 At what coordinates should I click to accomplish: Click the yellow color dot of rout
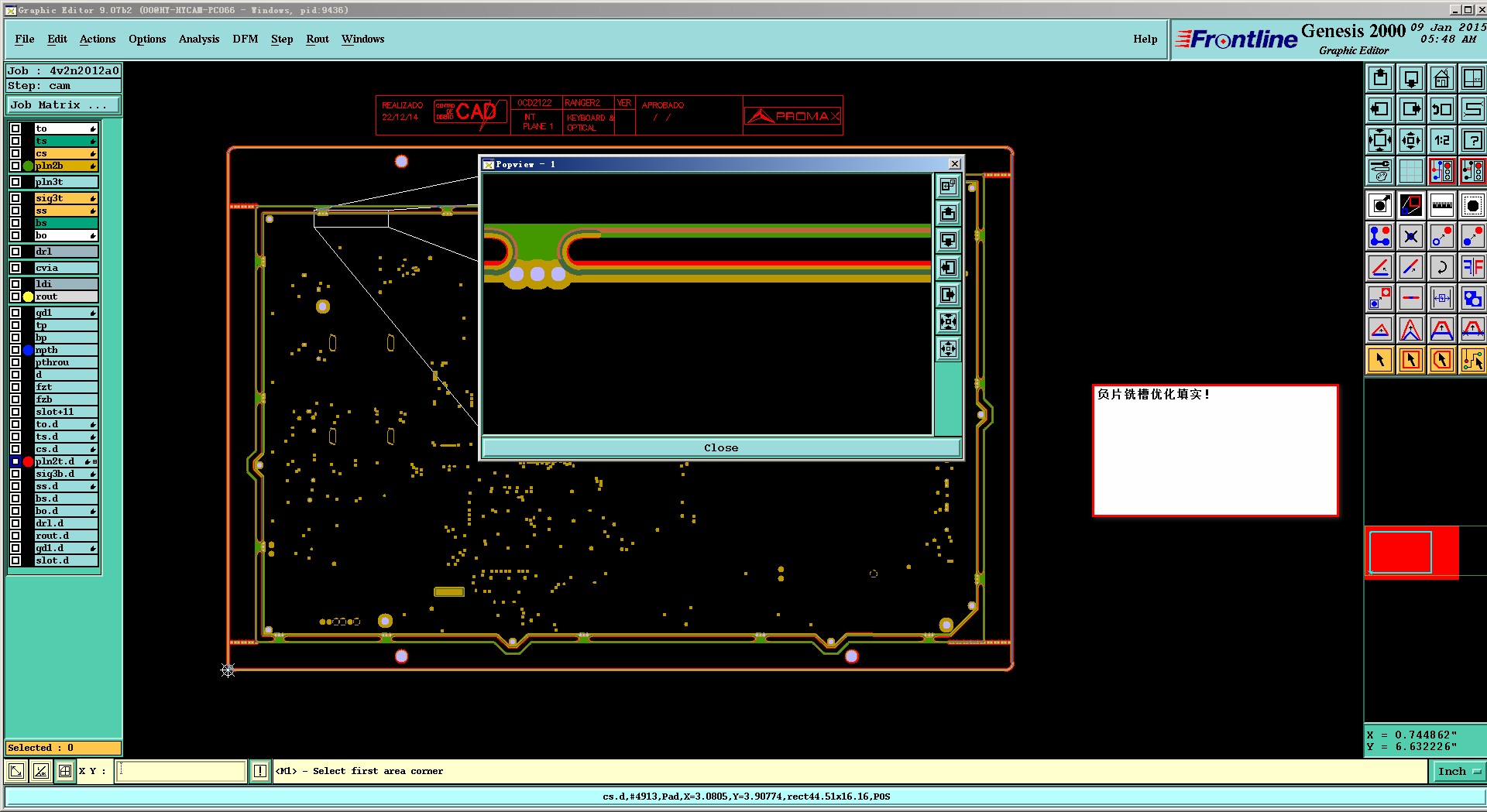point(29,296)
